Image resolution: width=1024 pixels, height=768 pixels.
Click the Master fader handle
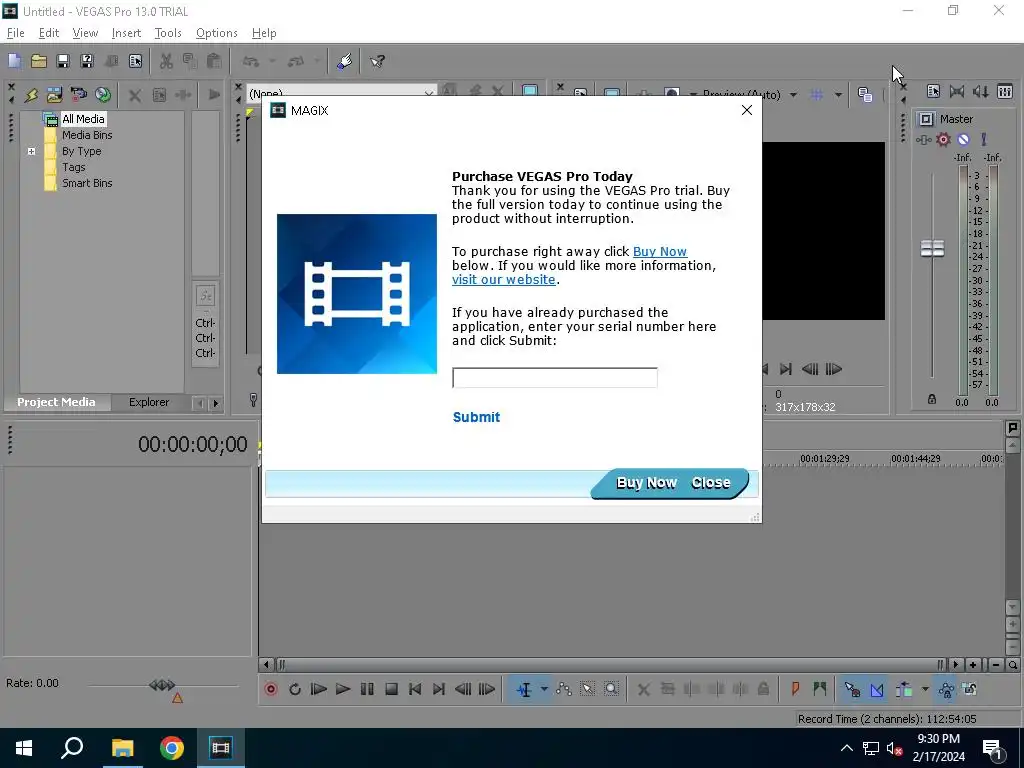[x=932, y=248]
